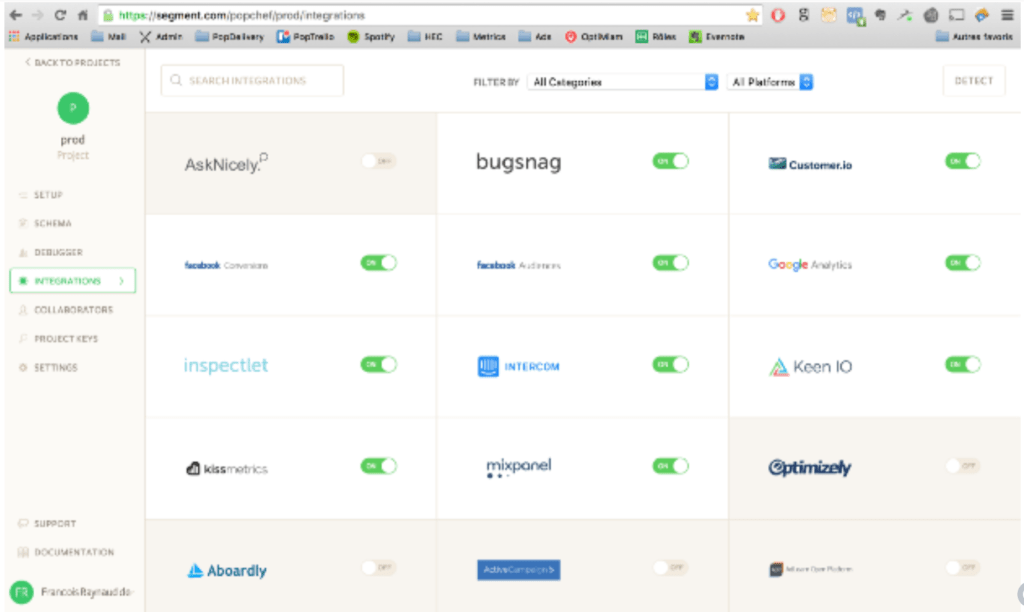Click the Detect button
The height and width of the screenshot is (612, 1024).
point(974,80)
